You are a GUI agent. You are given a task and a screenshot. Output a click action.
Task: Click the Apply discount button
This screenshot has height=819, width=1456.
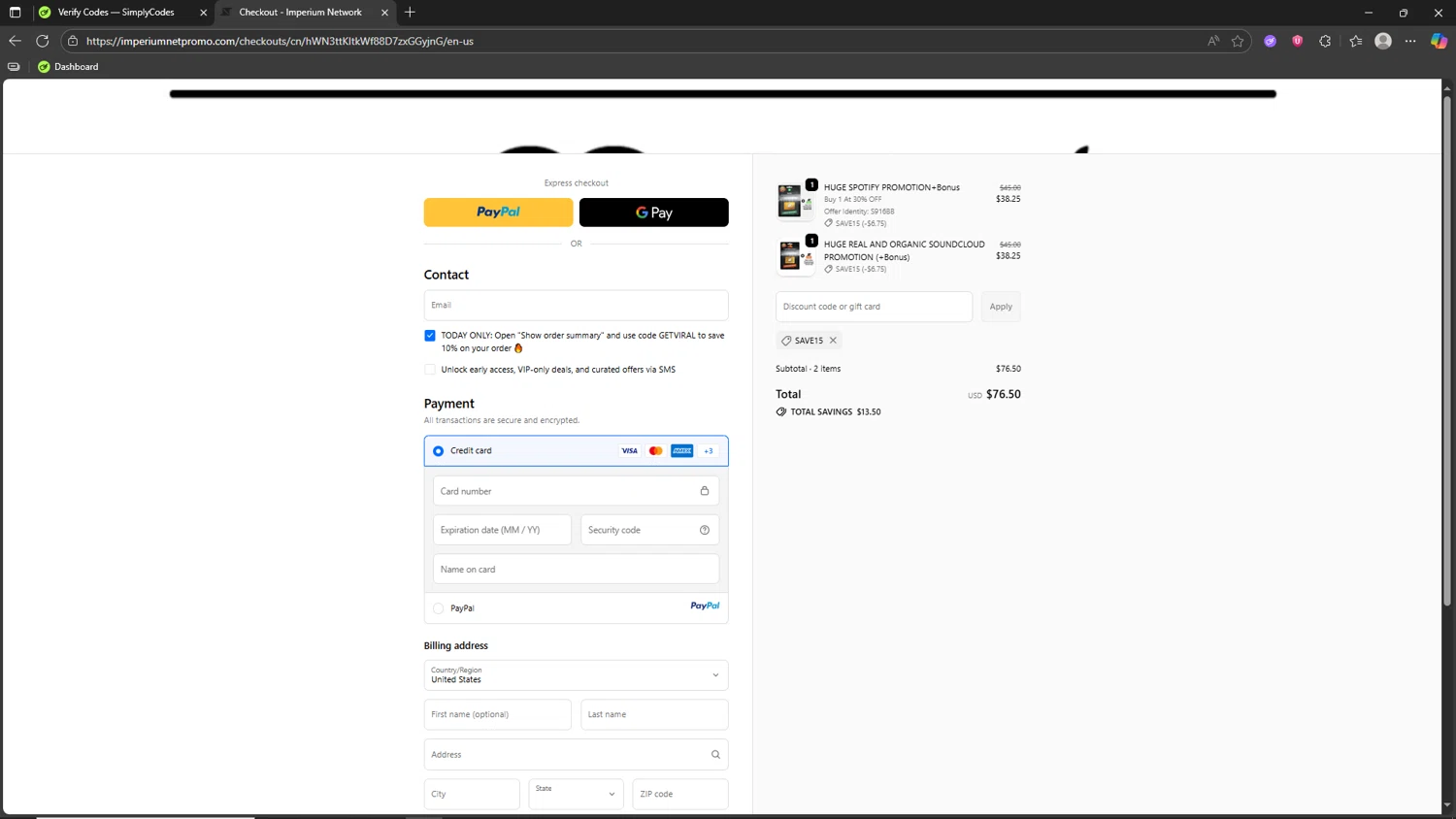1001,307
